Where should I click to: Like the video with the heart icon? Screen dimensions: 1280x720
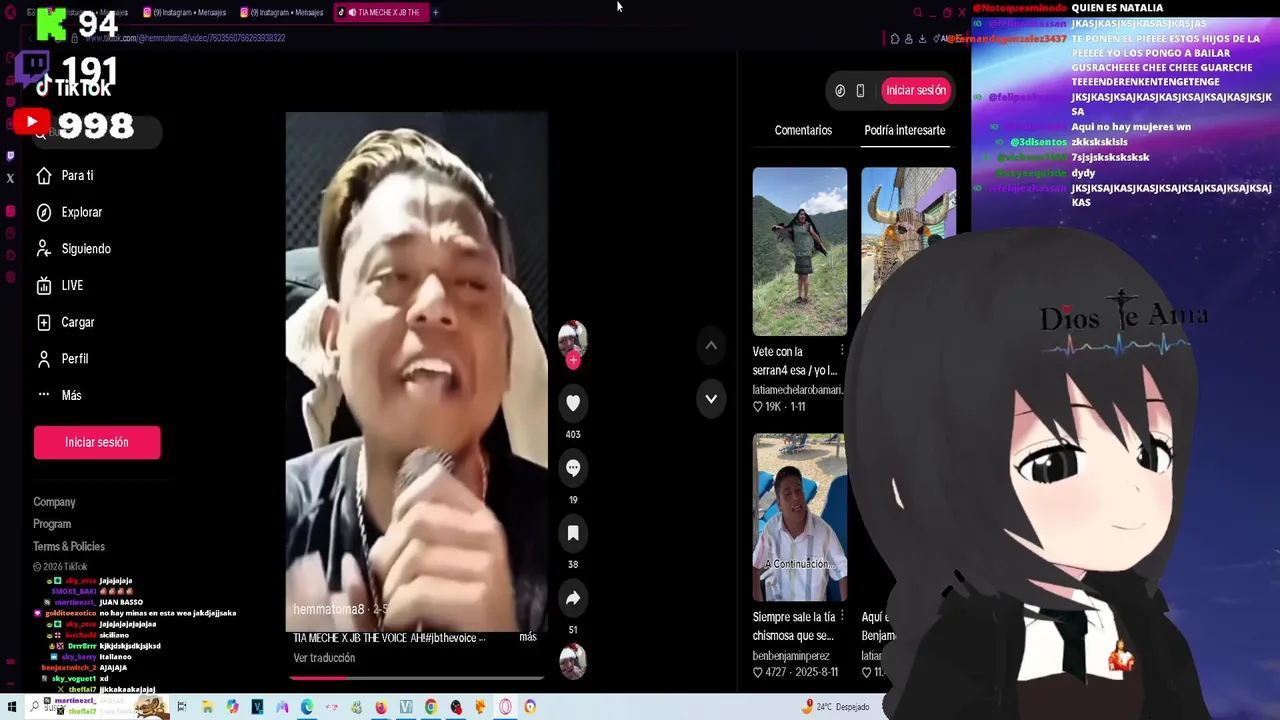pyautogui.click(x=573, y=402)
